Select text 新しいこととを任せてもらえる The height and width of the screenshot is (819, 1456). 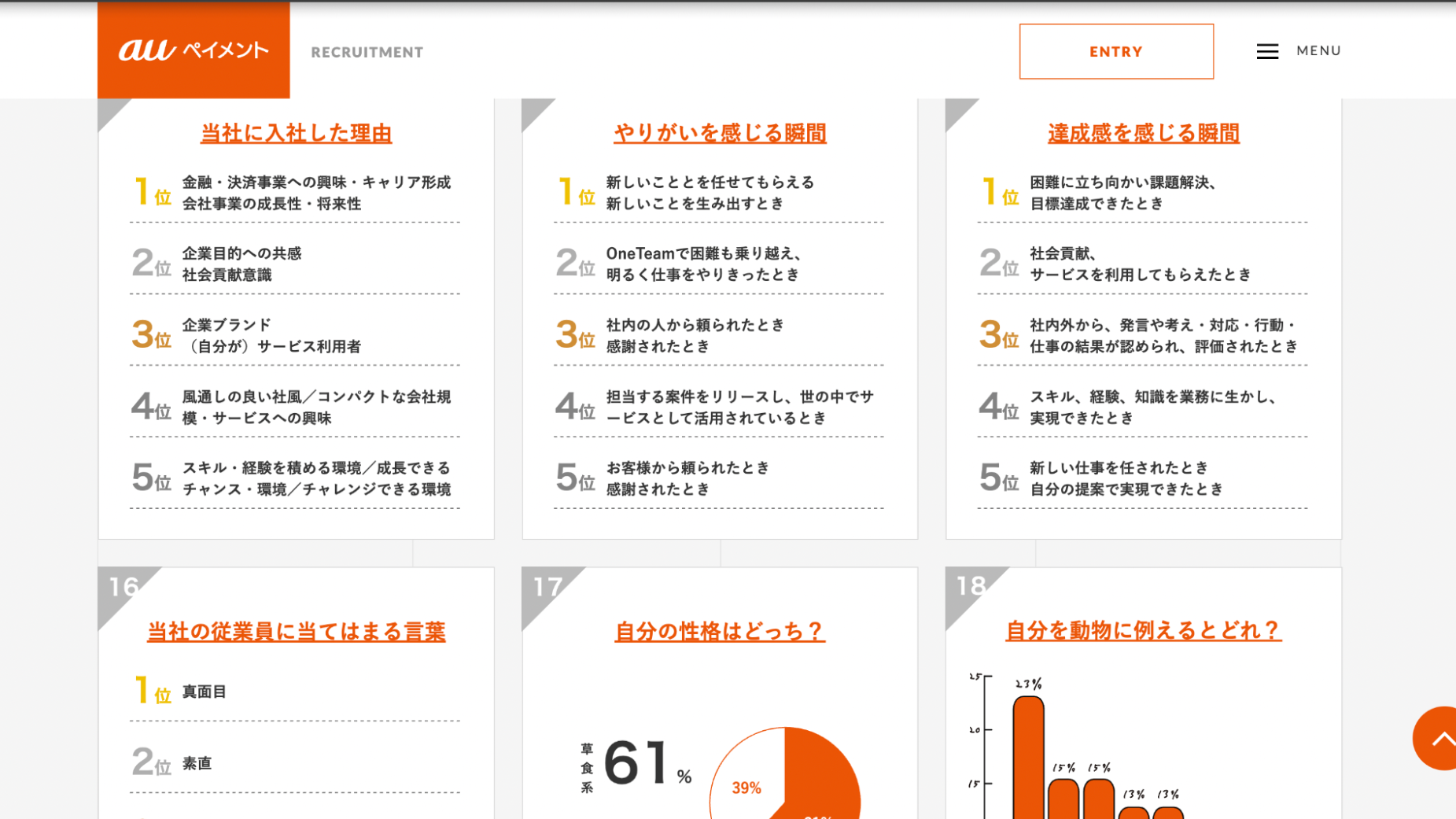point(710,183)
